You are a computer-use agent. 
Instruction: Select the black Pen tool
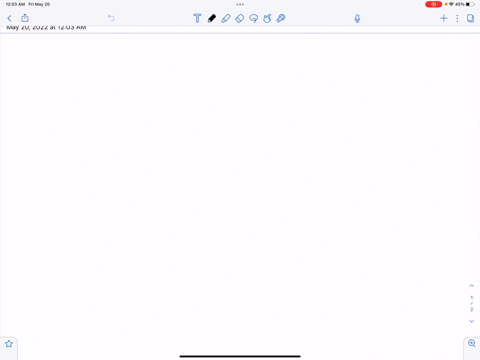pyautogui.click(x=212, y=18)
